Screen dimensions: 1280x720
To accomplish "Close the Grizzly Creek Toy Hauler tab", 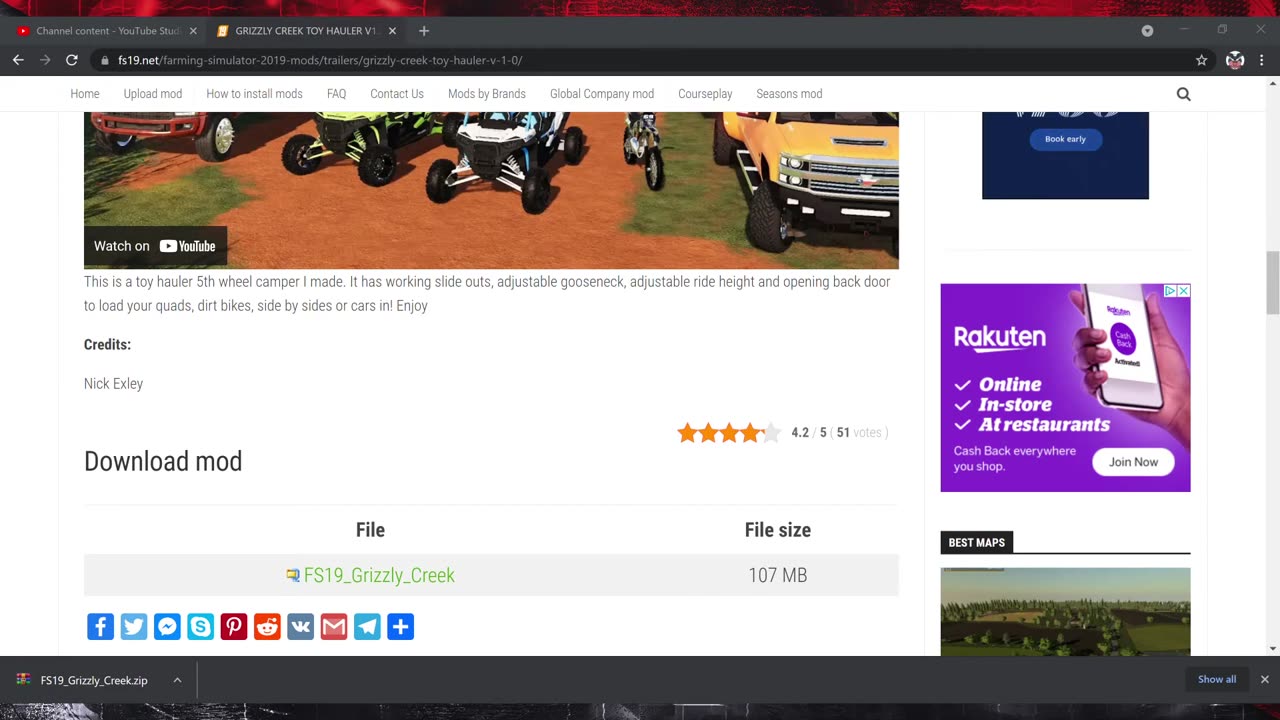I will tap(394, 31).
